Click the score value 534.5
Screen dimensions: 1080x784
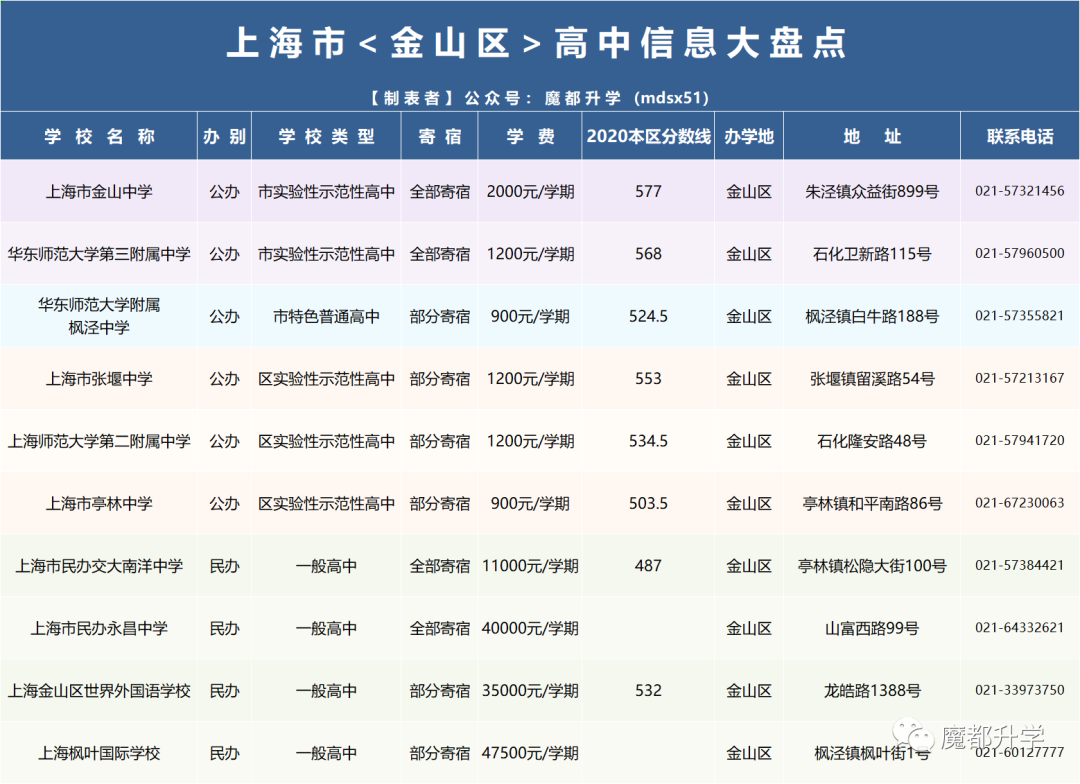(648, 441)
